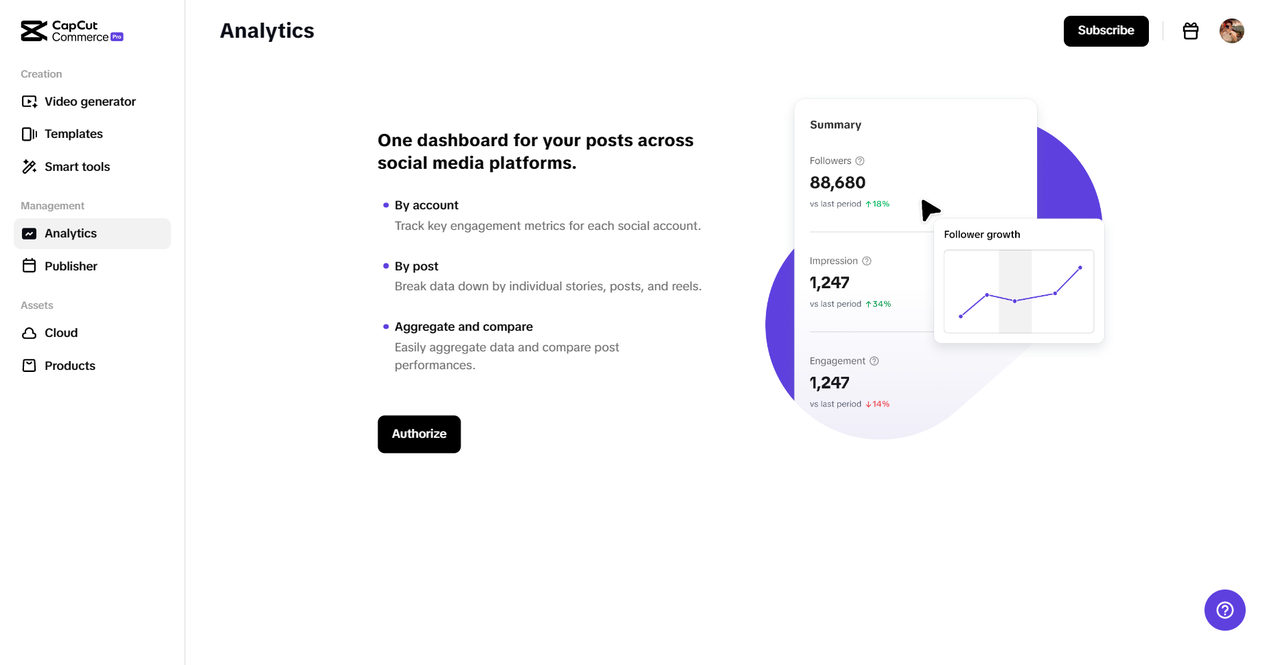Click the Follower growth chart thumbnail
The height and width of the screenshot is (665, 1280).
pyautogui.click(x=1018, y=291)
